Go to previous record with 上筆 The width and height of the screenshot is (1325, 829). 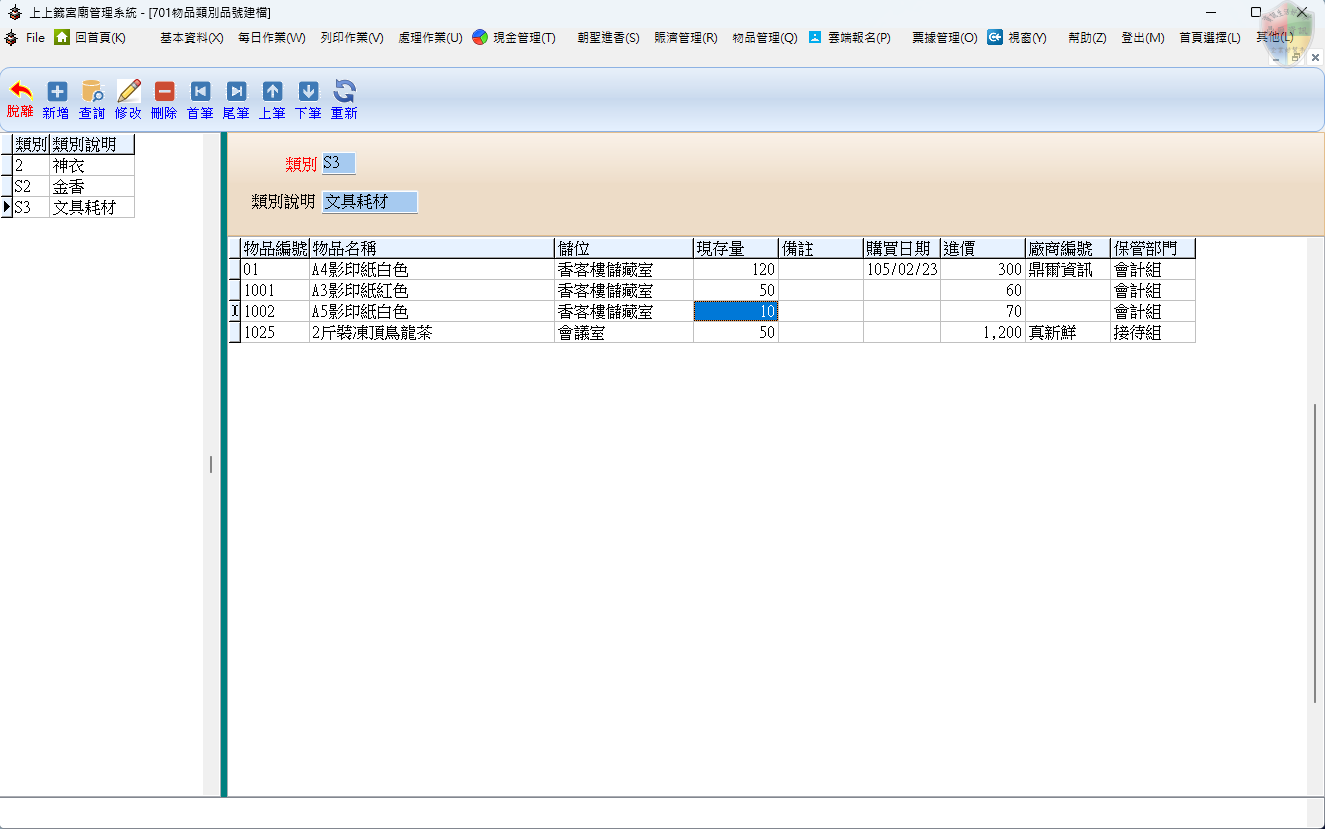pos(272,99)
